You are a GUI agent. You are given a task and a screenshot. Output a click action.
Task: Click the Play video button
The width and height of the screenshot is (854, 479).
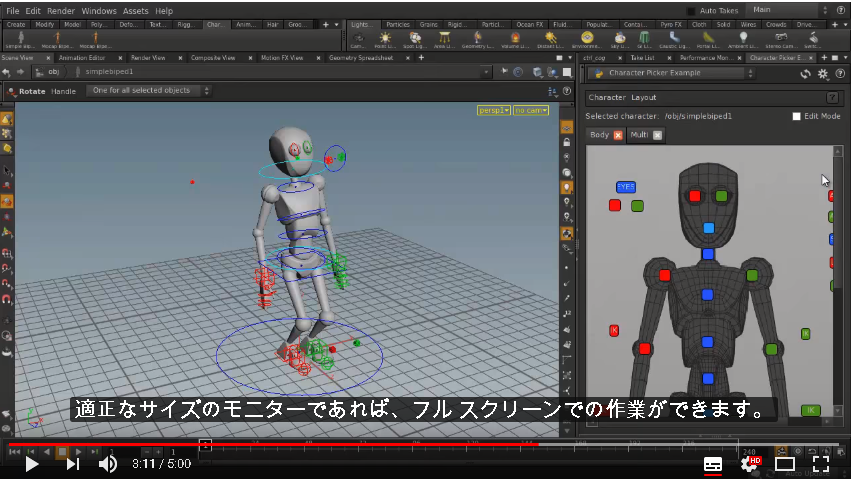[32, 464]
